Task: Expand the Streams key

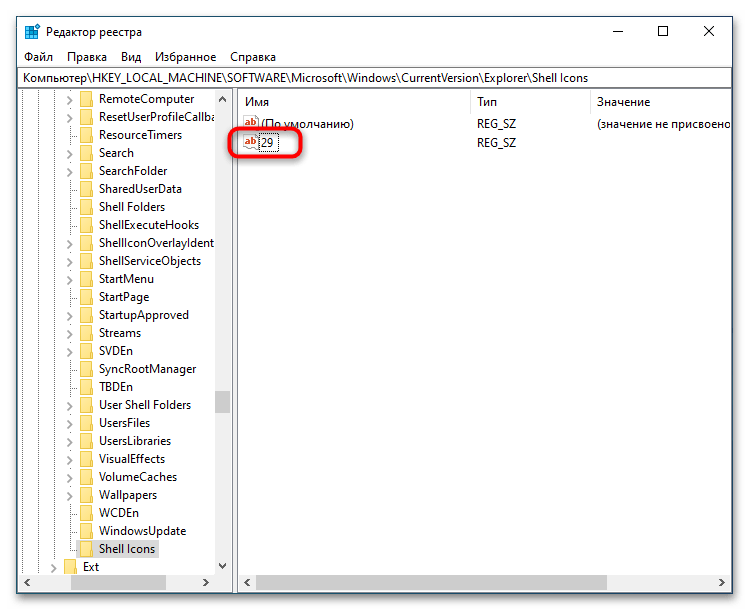Action: tap(70, 333)
